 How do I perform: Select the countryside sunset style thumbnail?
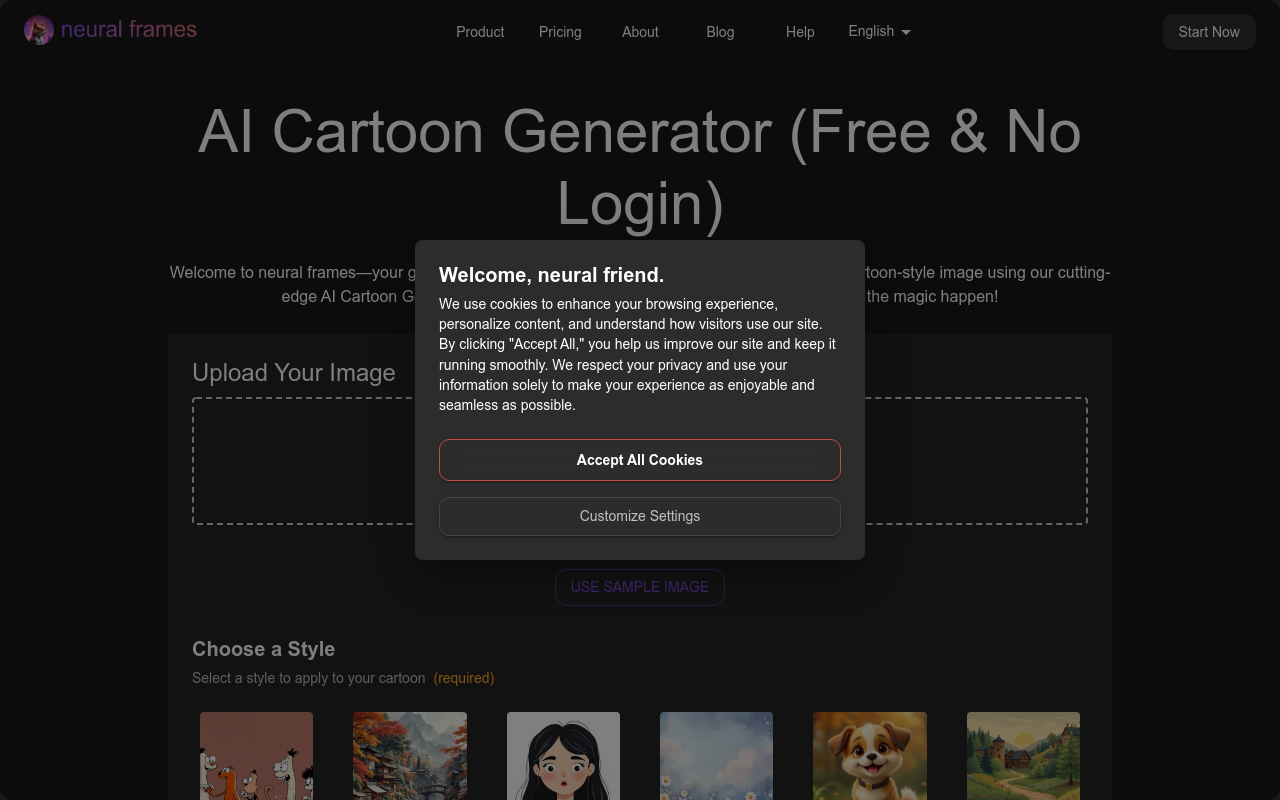[x=1023, y=756]
